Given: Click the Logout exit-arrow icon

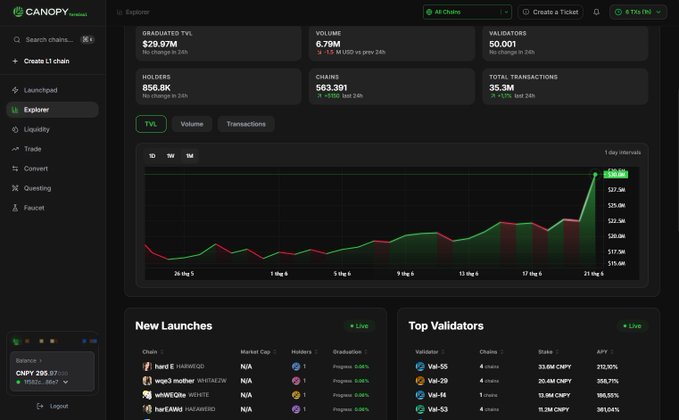Looking at the screenshot, I should [40, 406].
